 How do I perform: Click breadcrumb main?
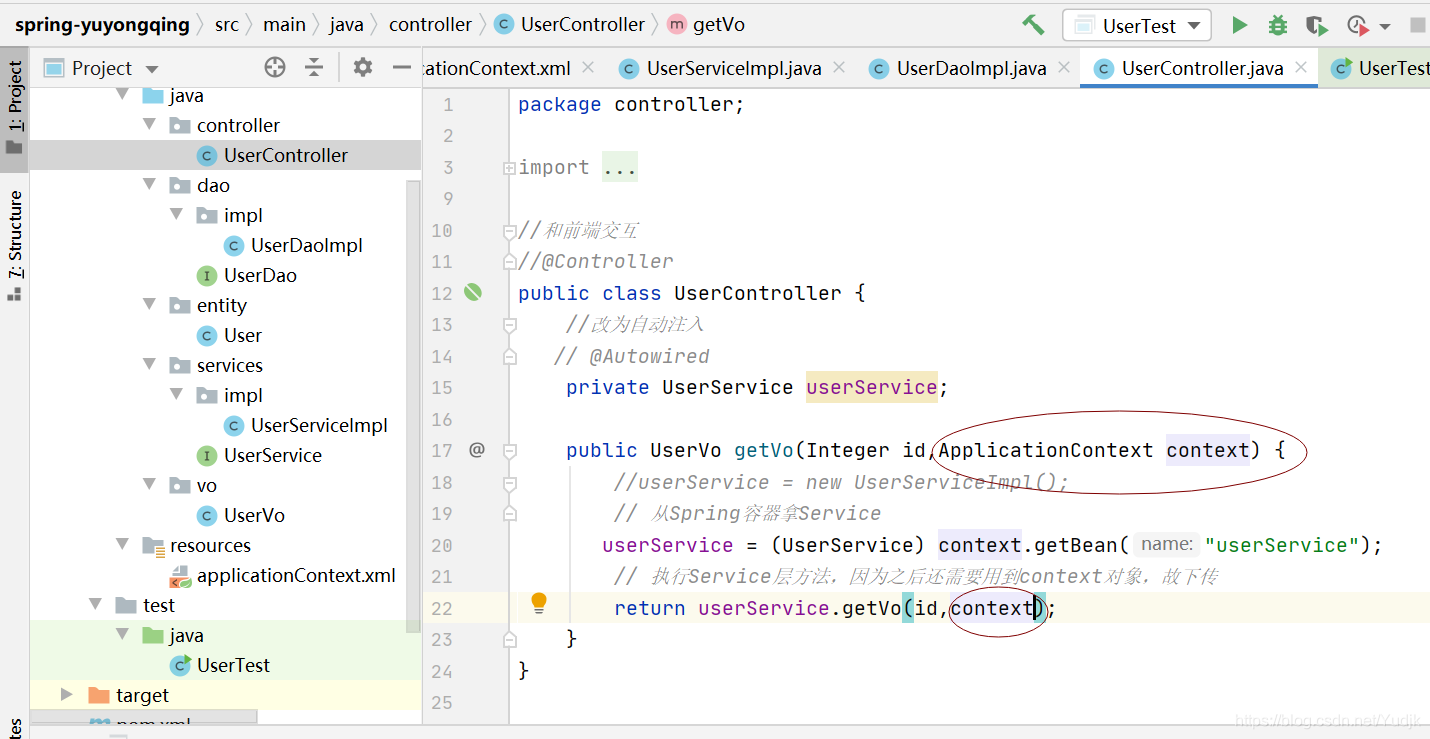pos(284,25)
